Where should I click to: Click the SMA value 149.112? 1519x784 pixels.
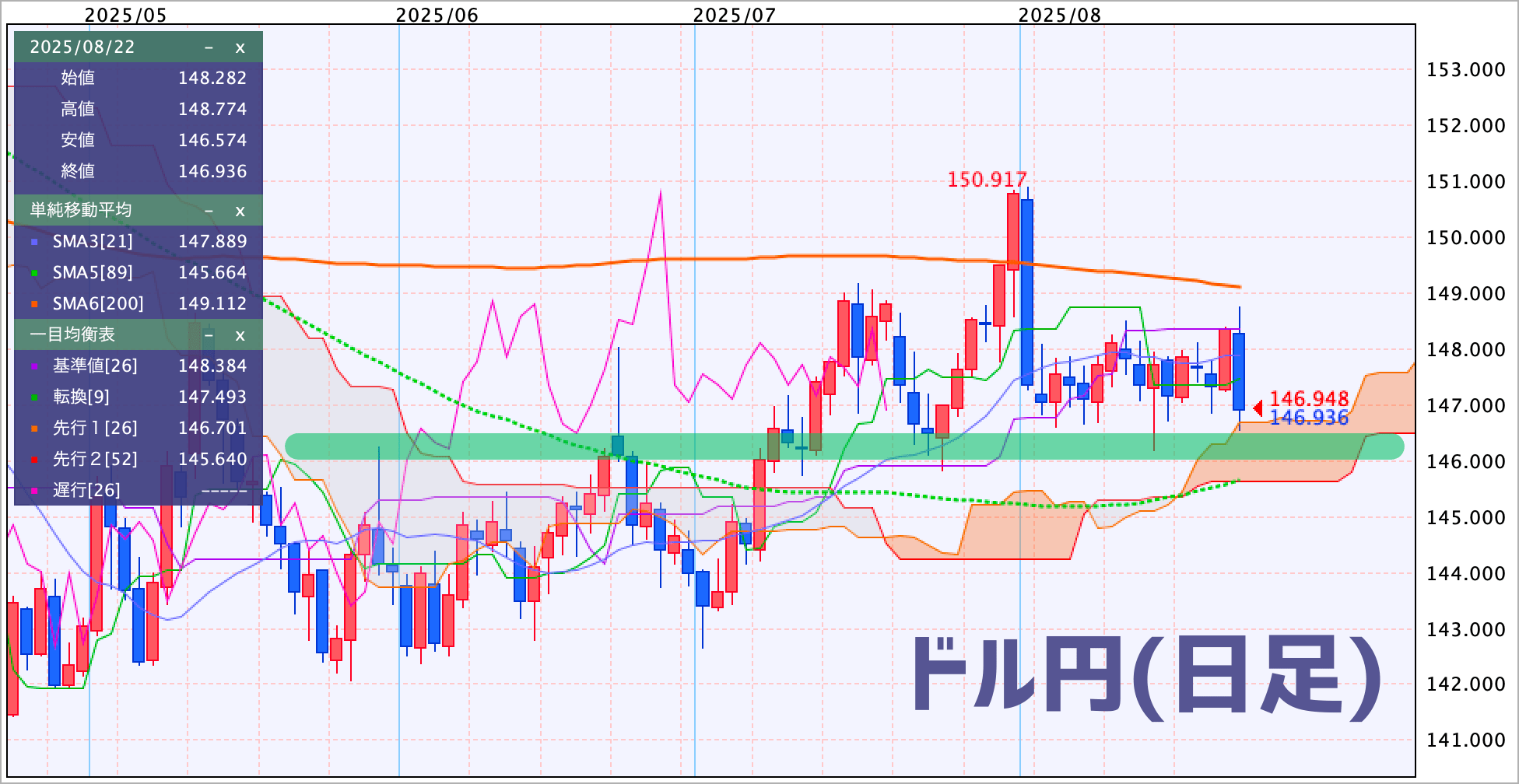(x=212, y=303)
